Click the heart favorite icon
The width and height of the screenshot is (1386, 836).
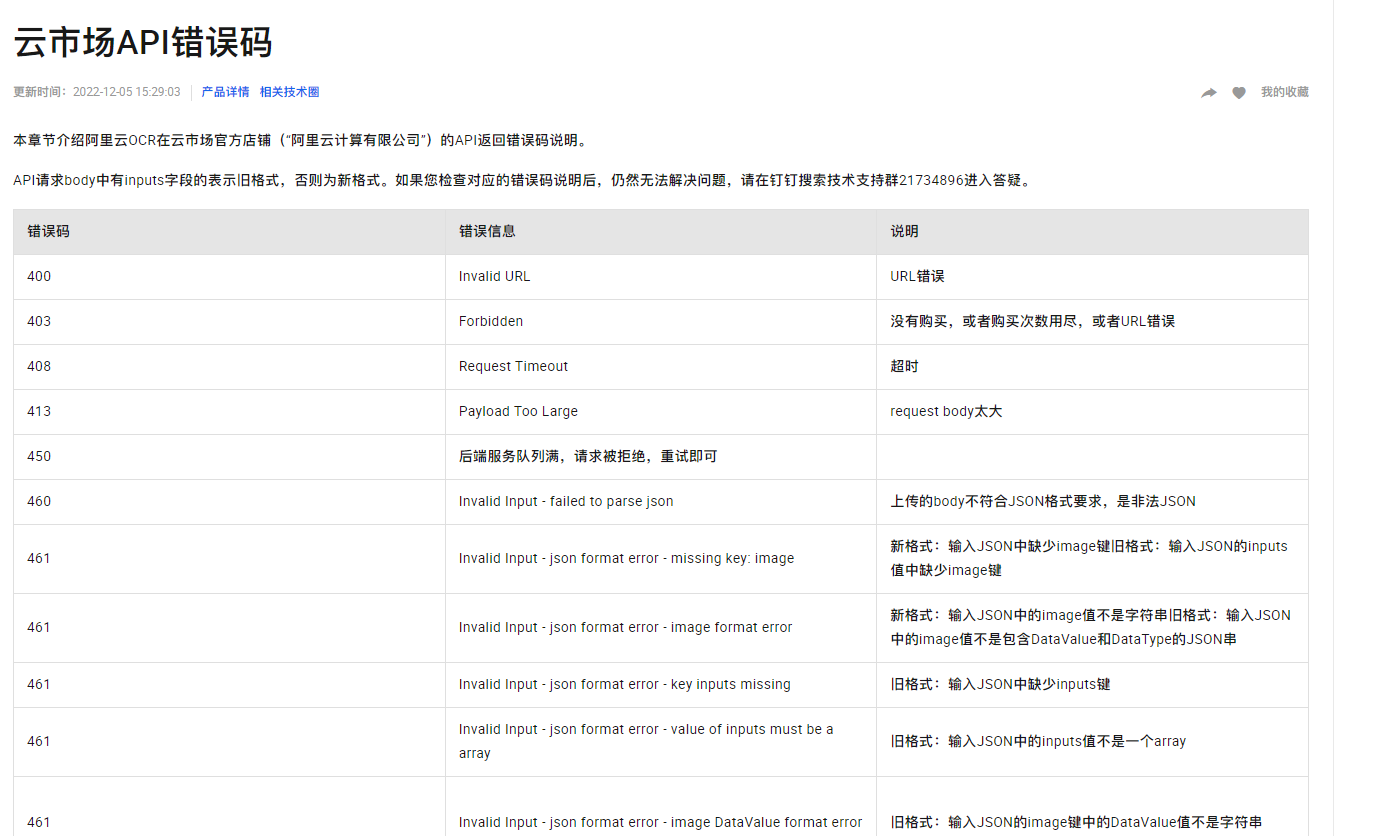pyautogui.click(x=1239, y=93)
